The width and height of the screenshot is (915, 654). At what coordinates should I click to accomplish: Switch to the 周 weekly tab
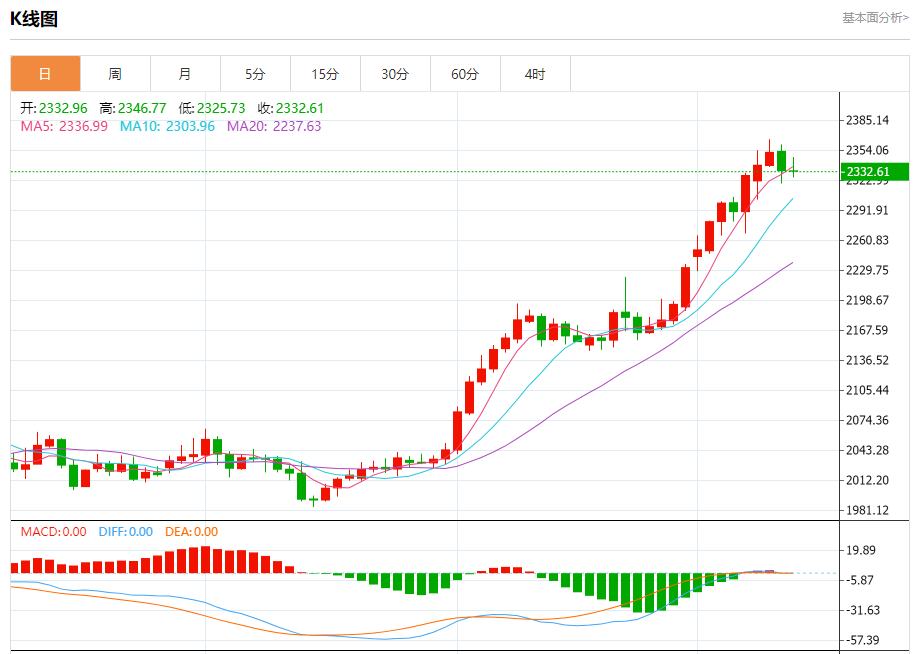[115, 74]
